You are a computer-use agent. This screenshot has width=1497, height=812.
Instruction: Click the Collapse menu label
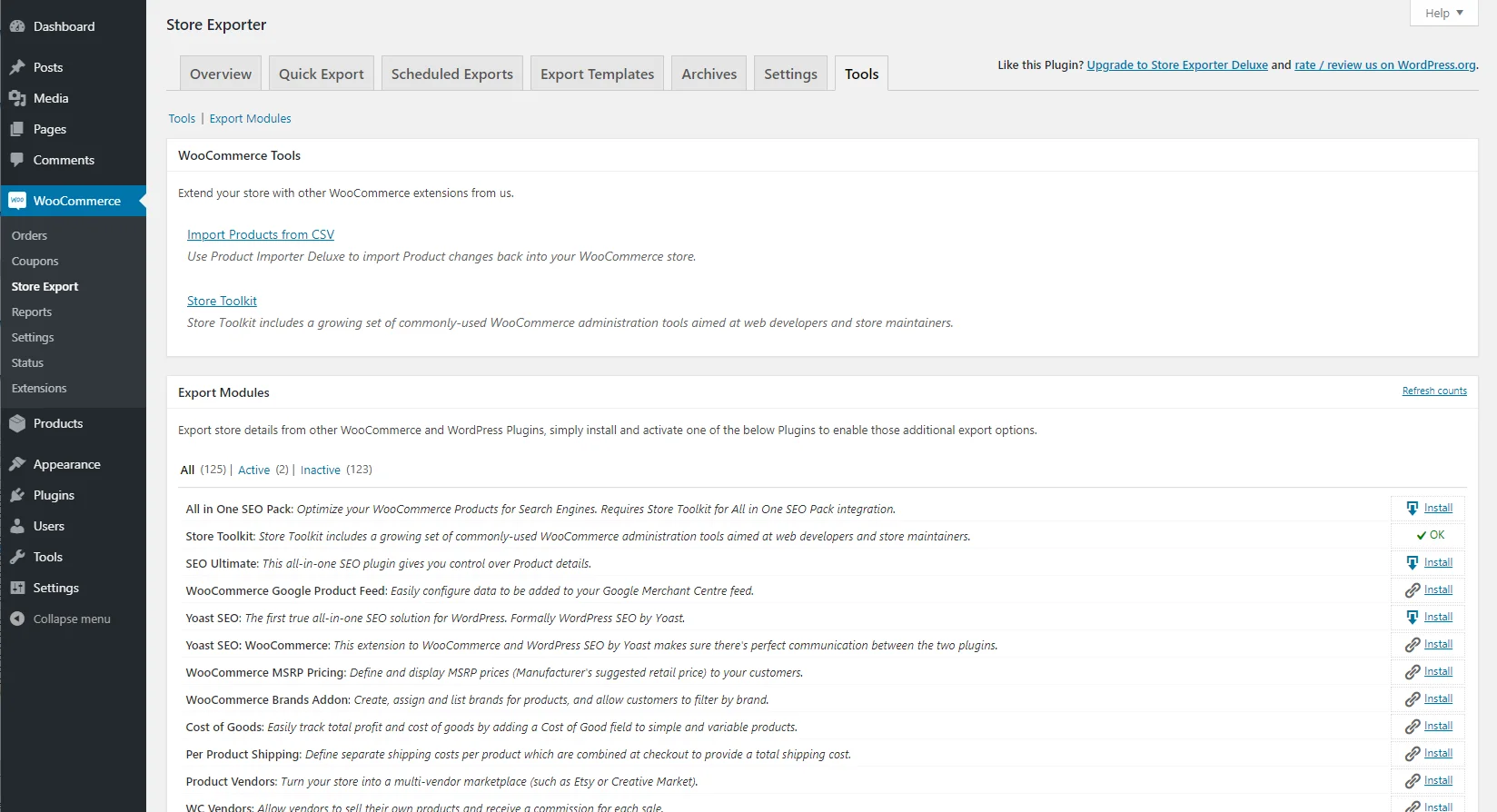72,619
